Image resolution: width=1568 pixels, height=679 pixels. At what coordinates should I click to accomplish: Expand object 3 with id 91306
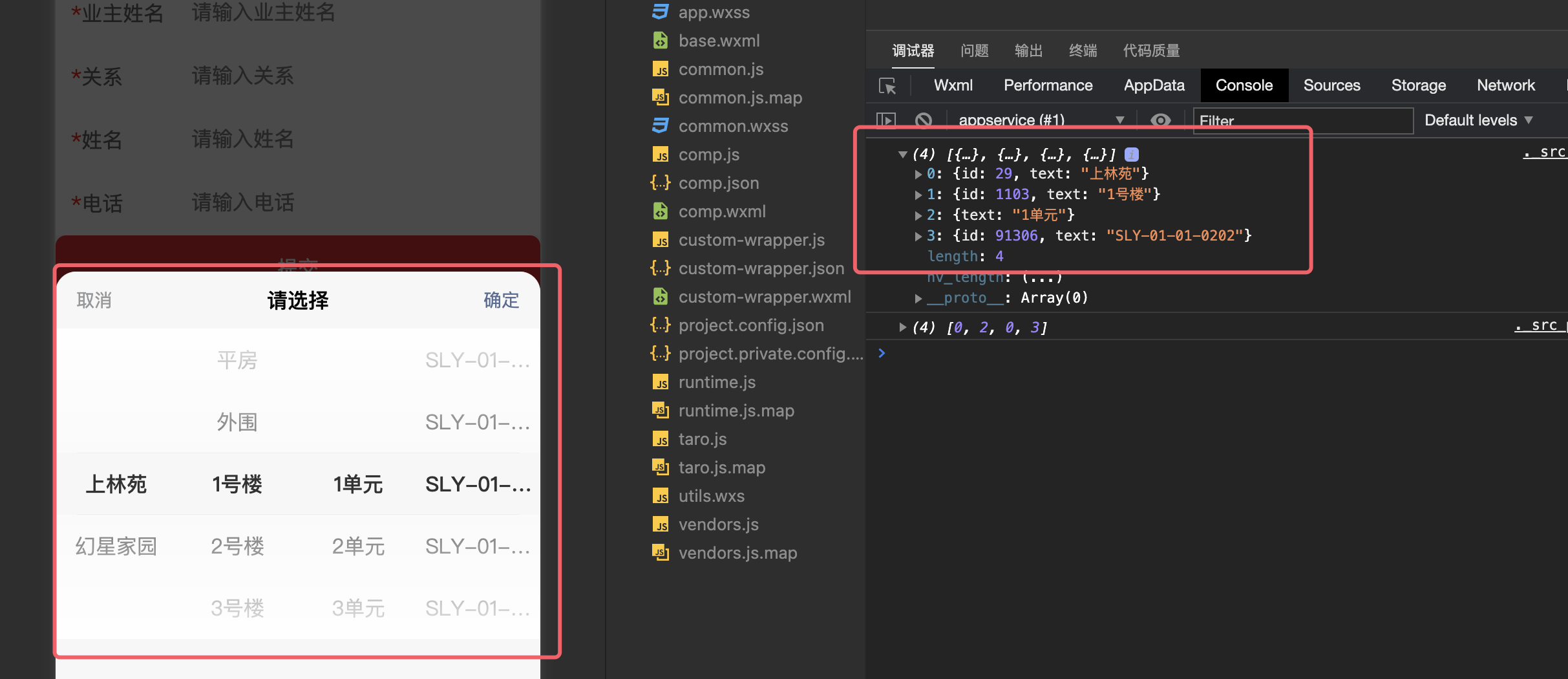click(x=918, y=236)
